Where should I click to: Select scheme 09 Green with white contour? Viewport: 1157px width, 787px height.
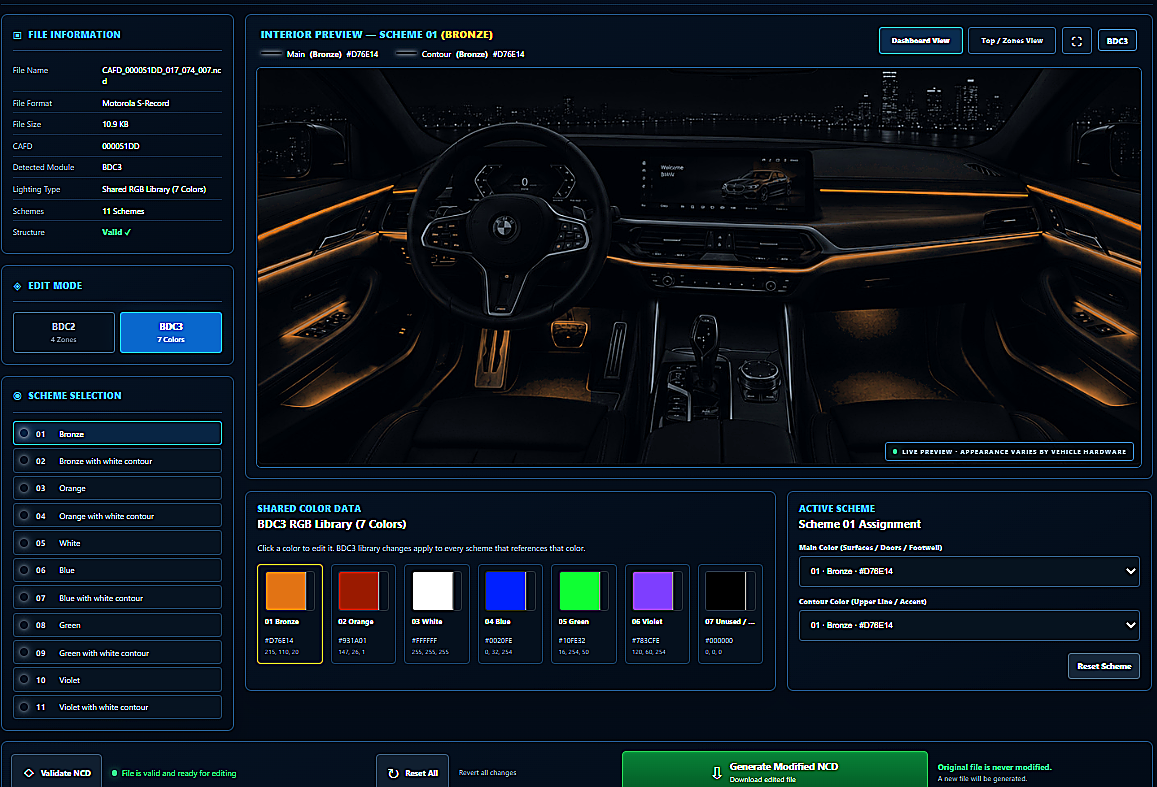(117, 653)
